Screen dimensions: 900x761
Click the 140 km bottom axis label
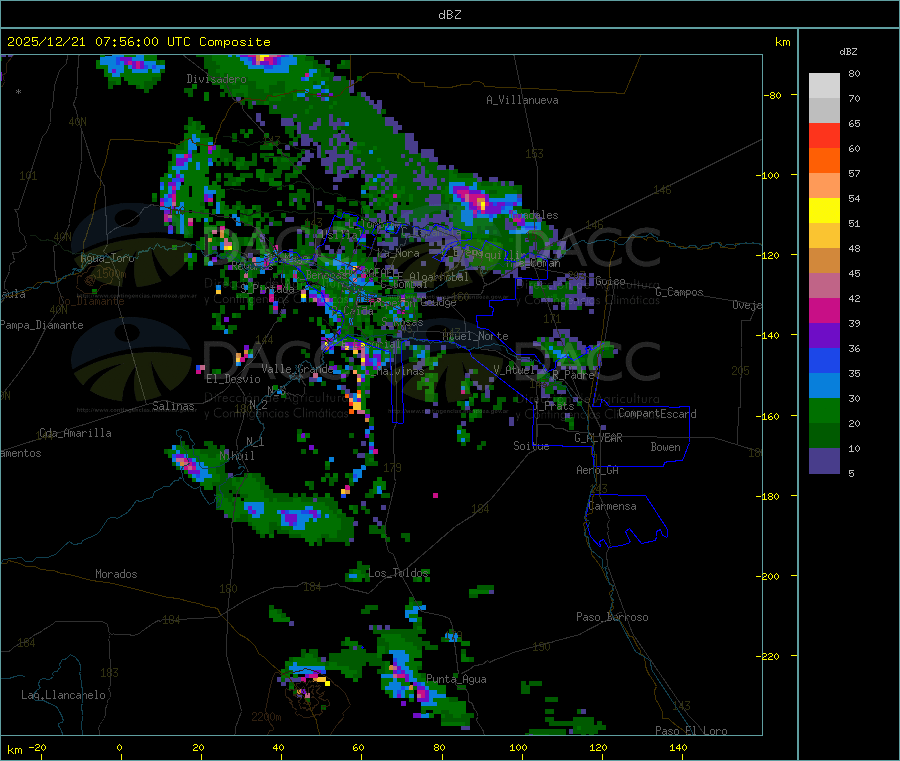pyautogui.click(x=678, y=747)
